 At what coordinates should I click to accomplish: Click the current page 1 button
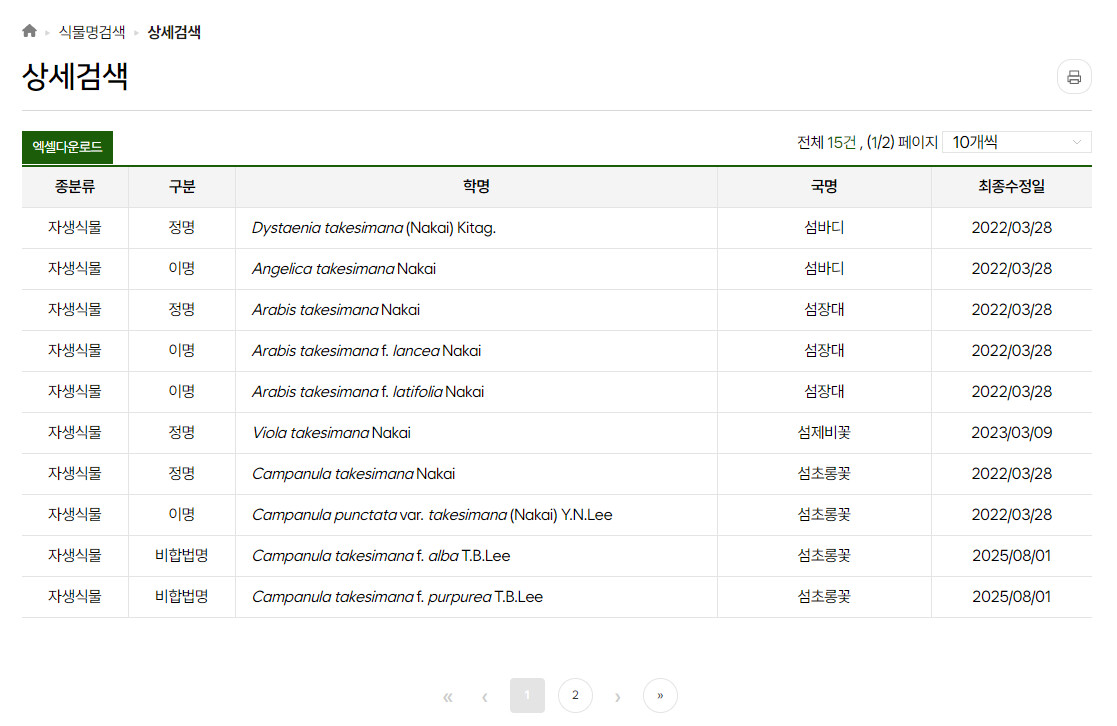pyautogui.click(x=527, y=696)
